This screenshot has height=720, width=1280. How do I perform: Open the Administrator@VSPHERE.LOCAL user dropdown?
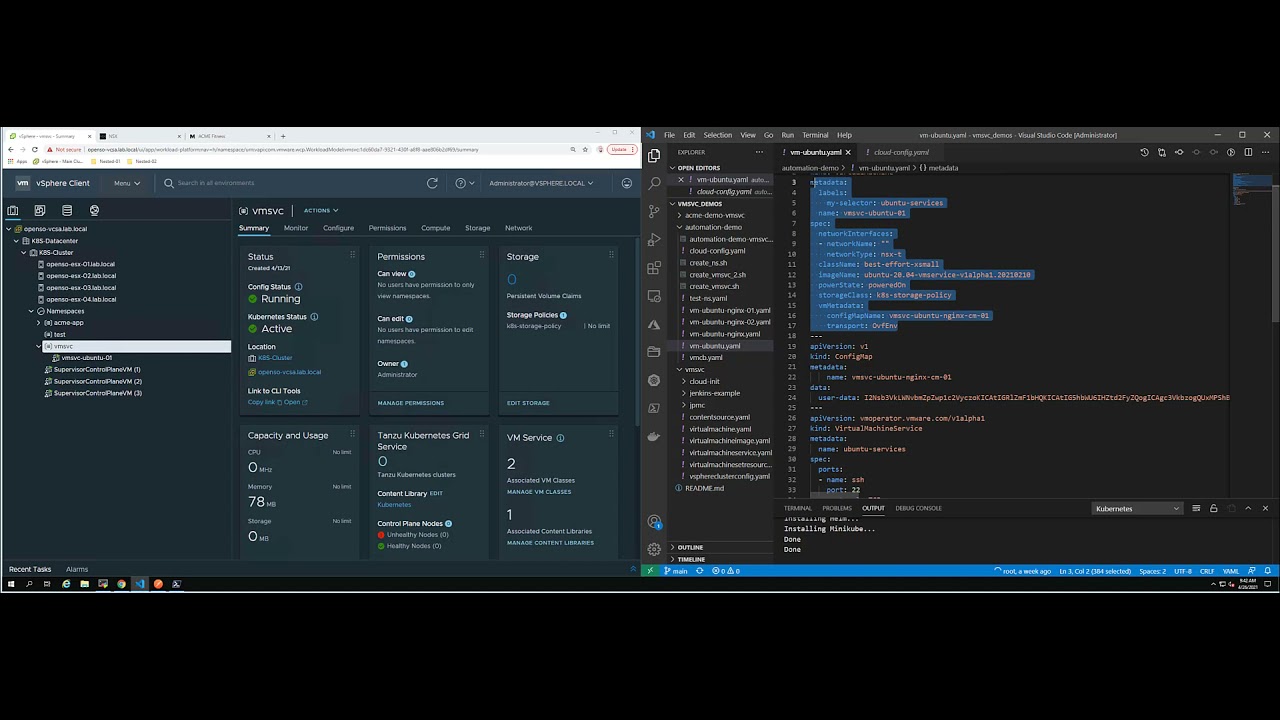tap(541, 183)
